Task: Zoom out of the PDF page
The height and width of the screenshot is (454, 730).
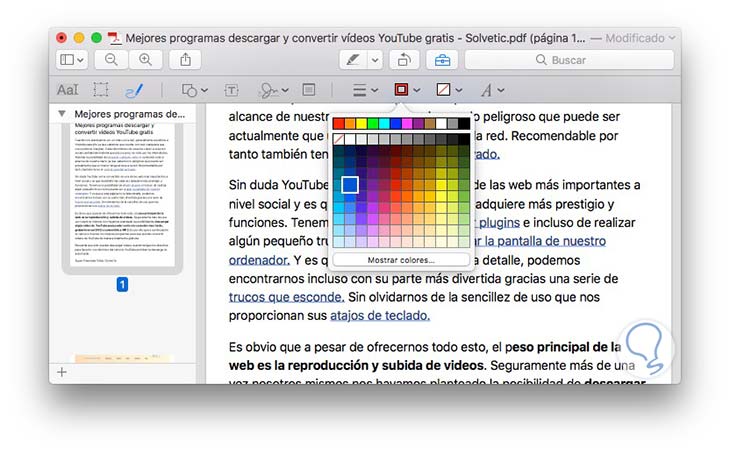Action: [111, 60]
